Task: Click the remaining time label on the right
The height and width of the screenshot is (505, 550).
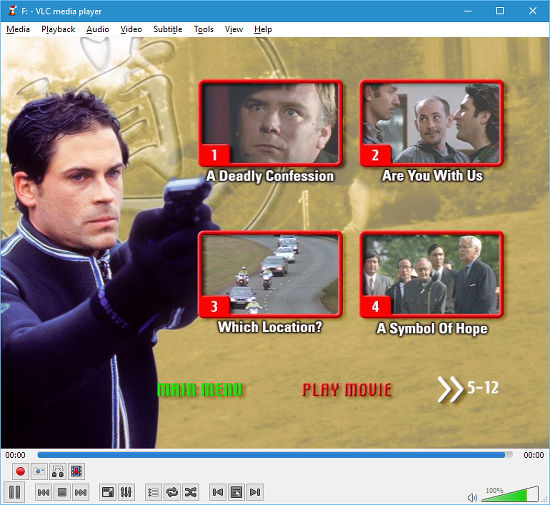Action: click(x=534, y=455)
